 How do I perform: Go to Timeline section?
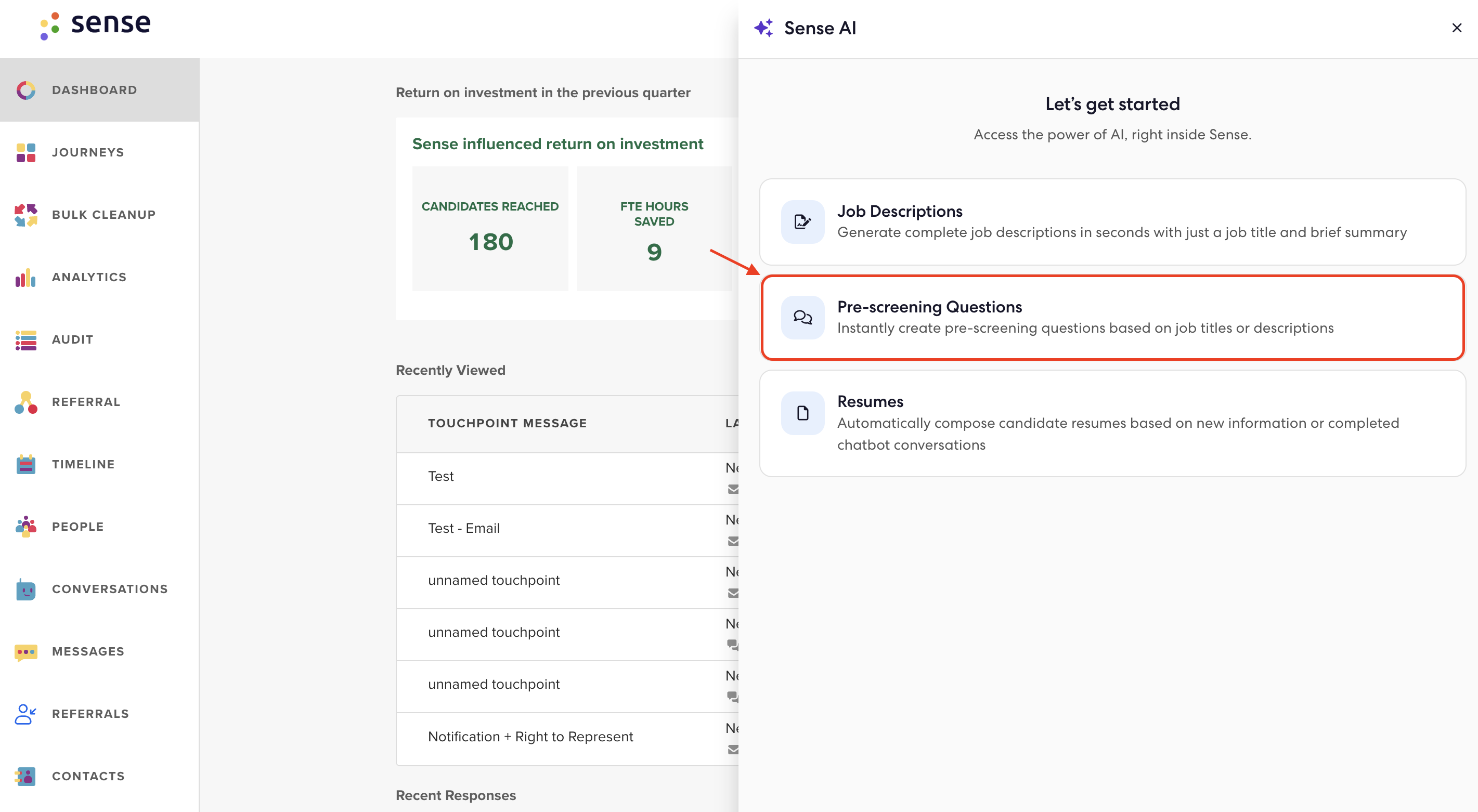[100, 465]
